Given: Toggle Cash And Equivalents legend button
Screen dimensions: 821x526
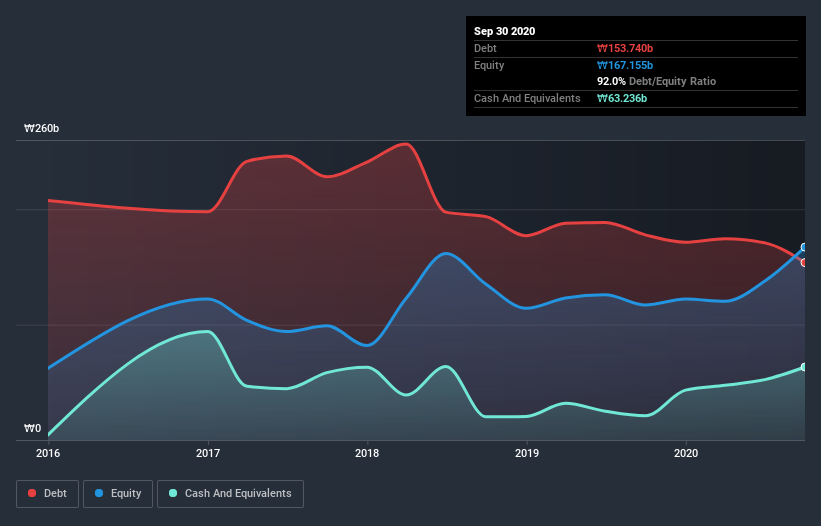Looking at the screenshot, I should [230, 494].
